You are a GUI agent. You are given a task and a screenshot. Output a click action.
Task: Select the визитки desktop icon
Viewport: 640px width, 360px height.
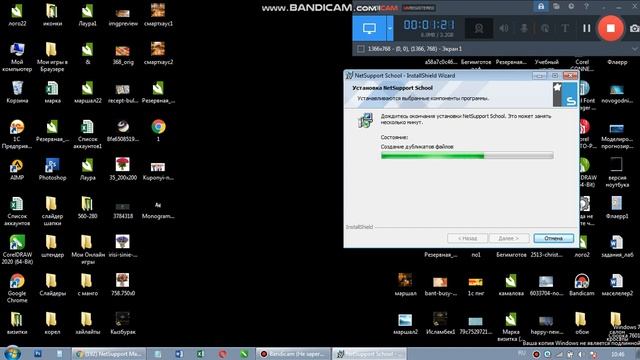[17, 323]
